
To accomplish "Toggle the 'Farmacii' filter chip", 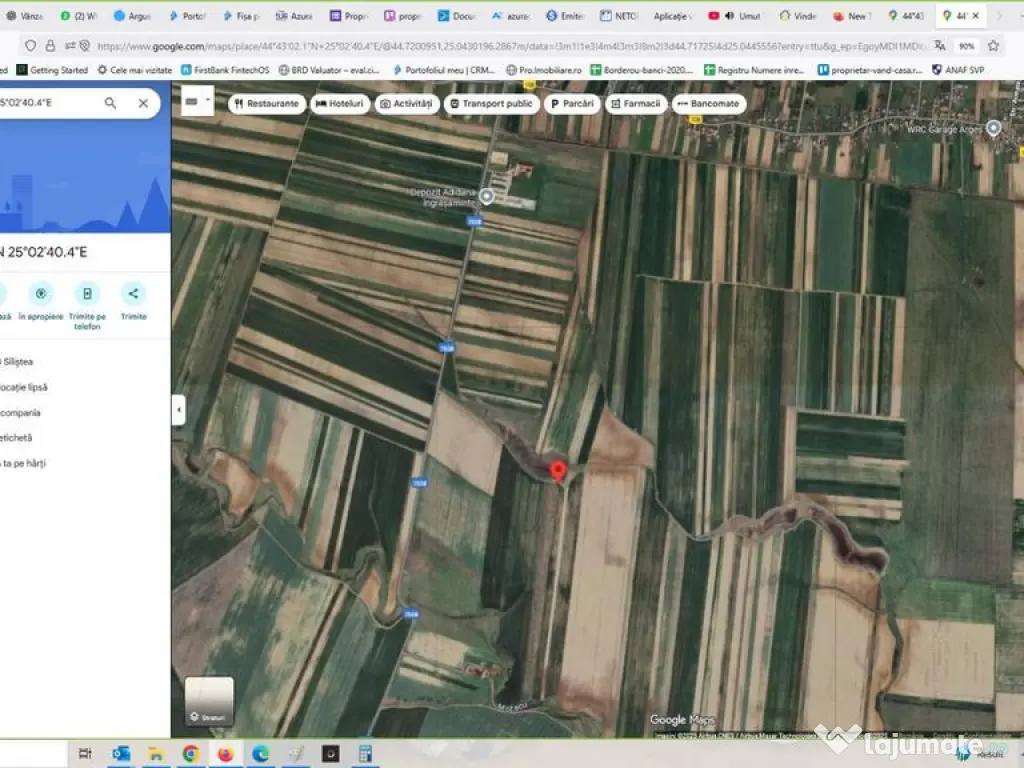I will (636, 104).
